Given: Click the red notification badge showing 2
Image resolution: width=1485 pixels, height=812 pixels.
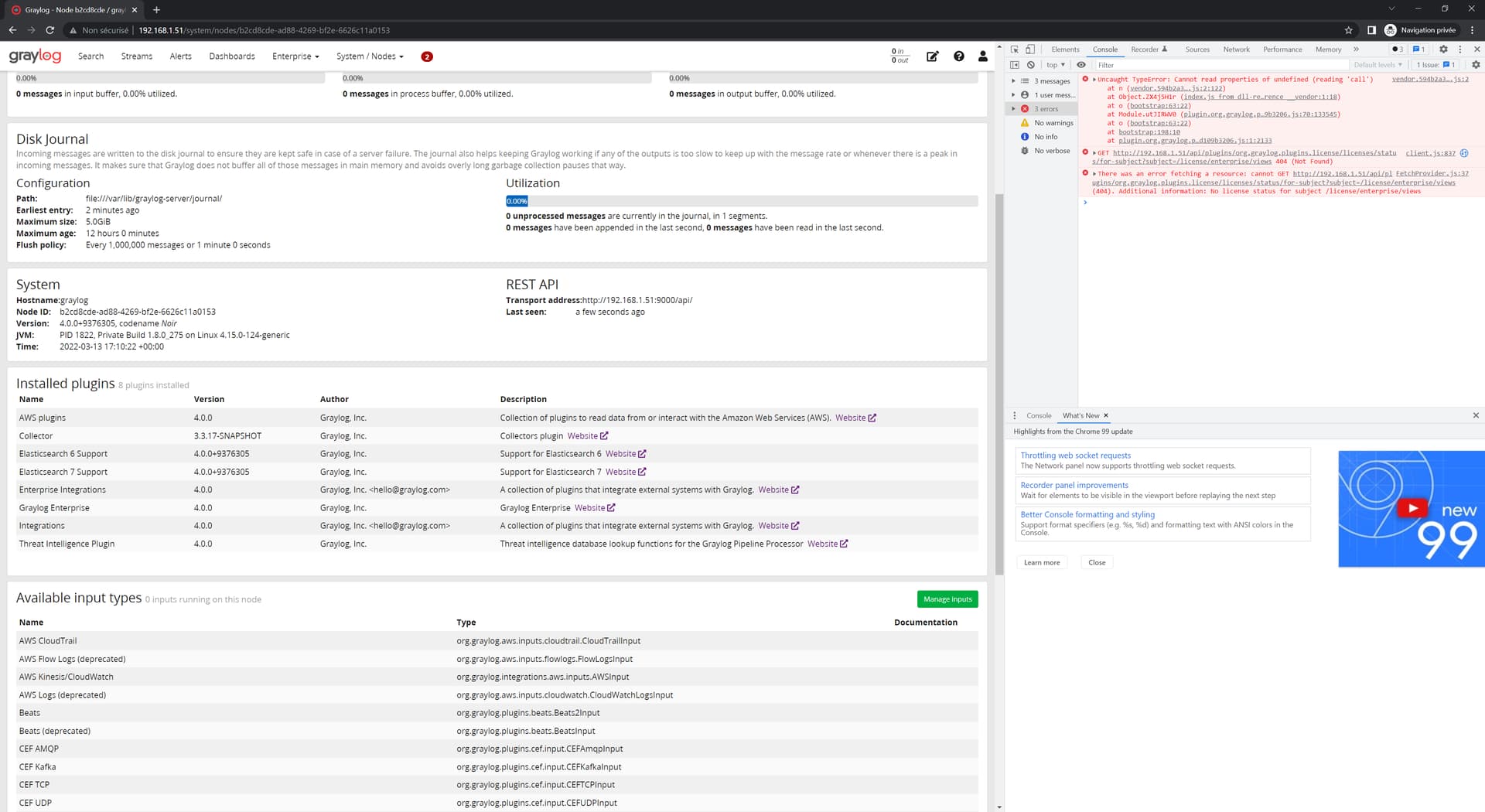Looking at the screenshot, I should (x=426, y=56).
